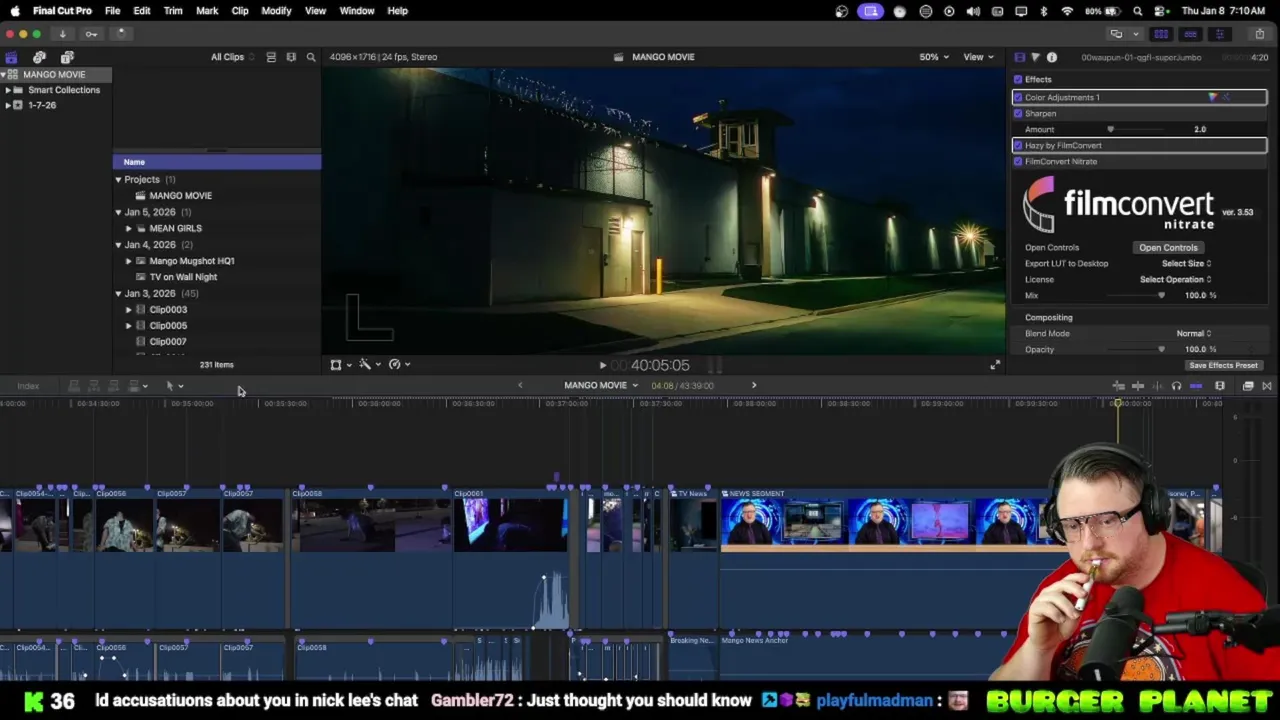The height and width of the screenshot is (720, 1280).
Task: Play the viewer with play button
Action: coord(602,366)
